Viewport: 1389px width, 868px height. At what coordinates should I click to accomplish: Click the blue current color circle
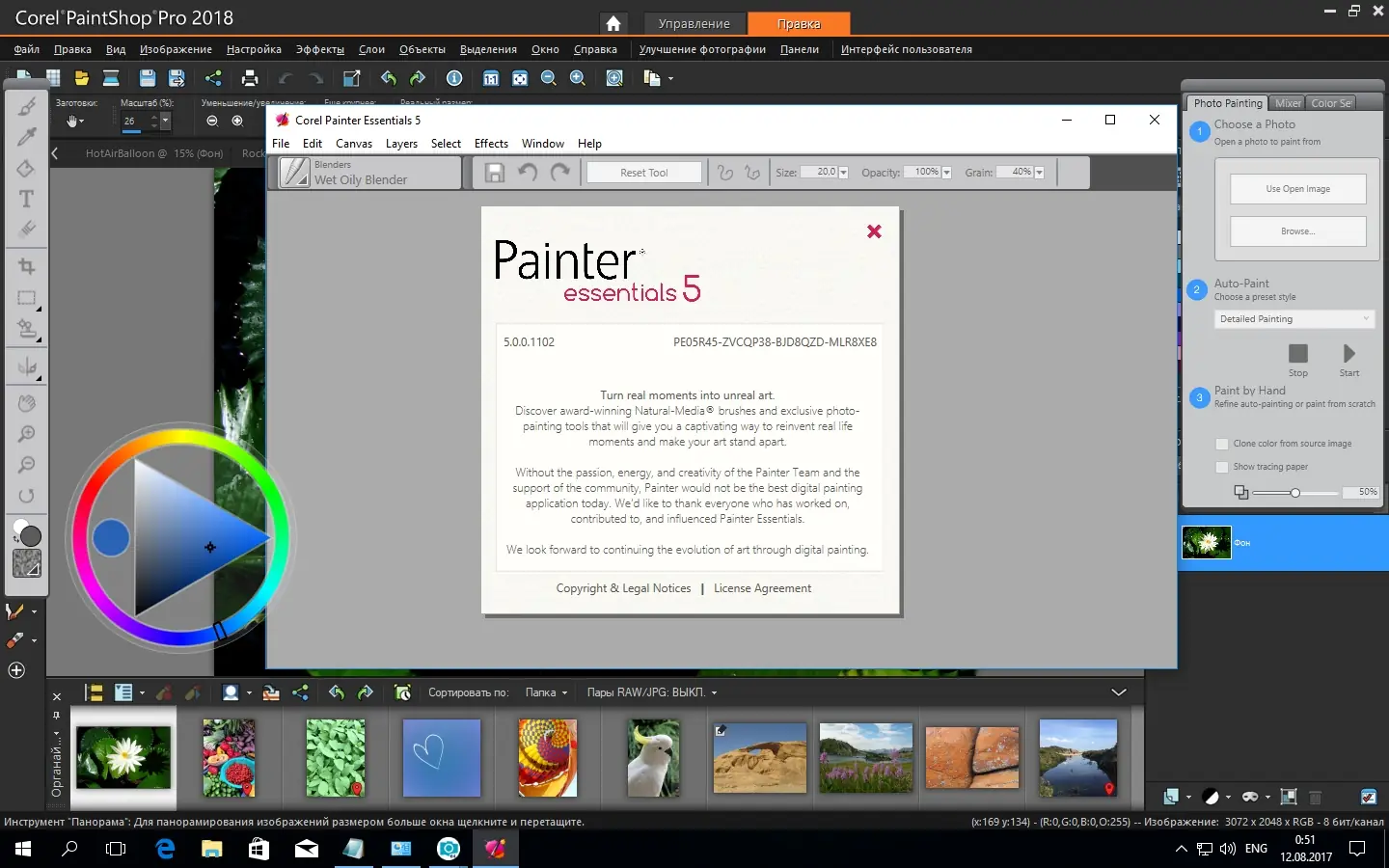pos(111,537)
